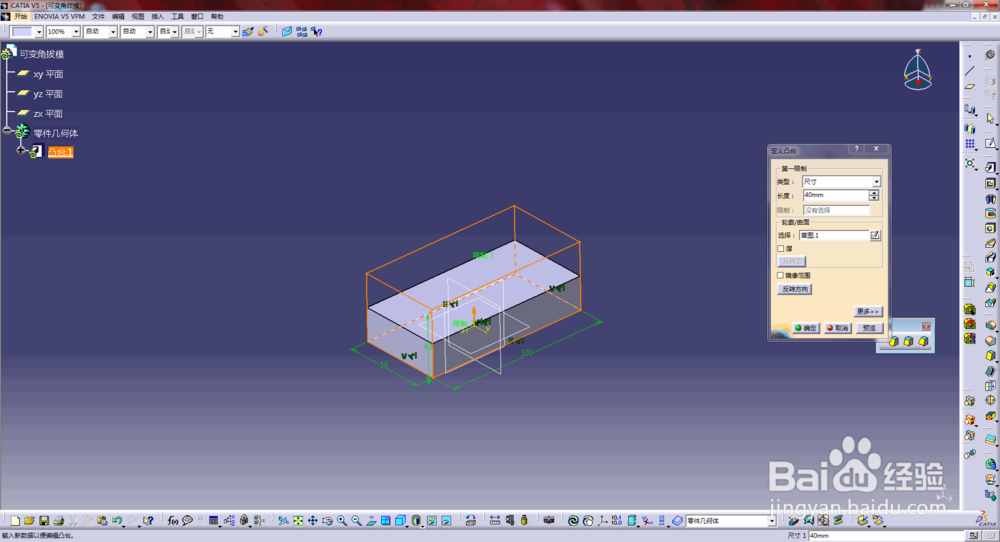The width and height of the screenshot is (1000, 542).
Task: Open the 100% zoom percentage dropdown
Action: (x=76, y=31)
